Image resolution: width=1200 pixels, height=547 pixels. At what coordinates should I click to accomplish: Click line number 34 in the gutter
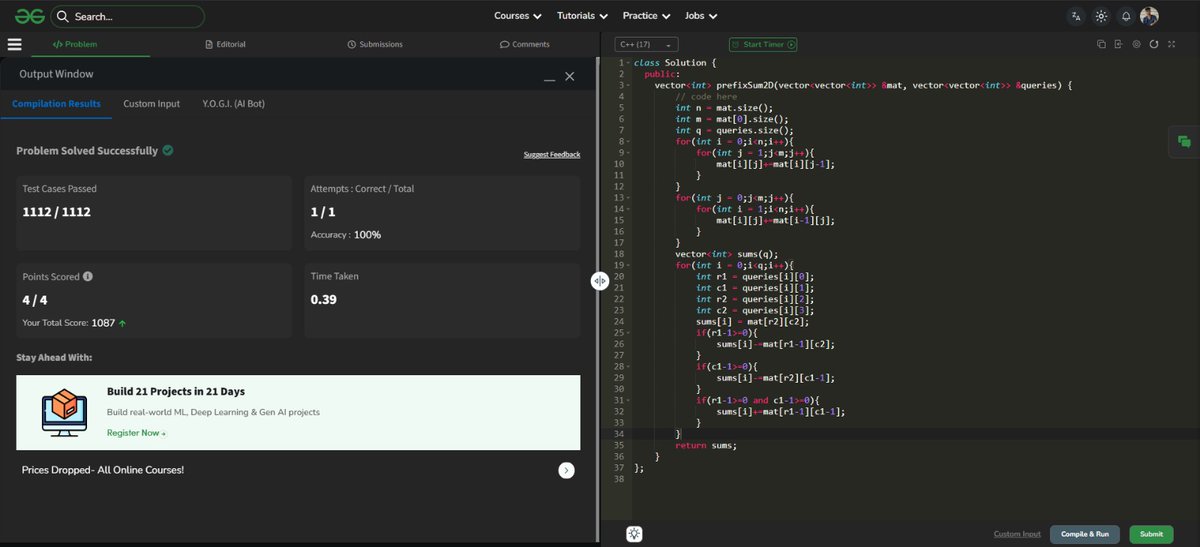(x=620, y=434)
